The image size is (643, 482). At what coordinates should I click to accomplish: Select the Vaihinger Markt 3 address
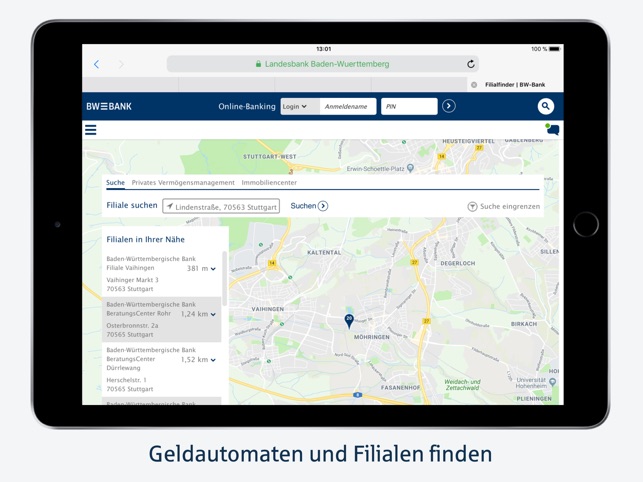(132, 284)
